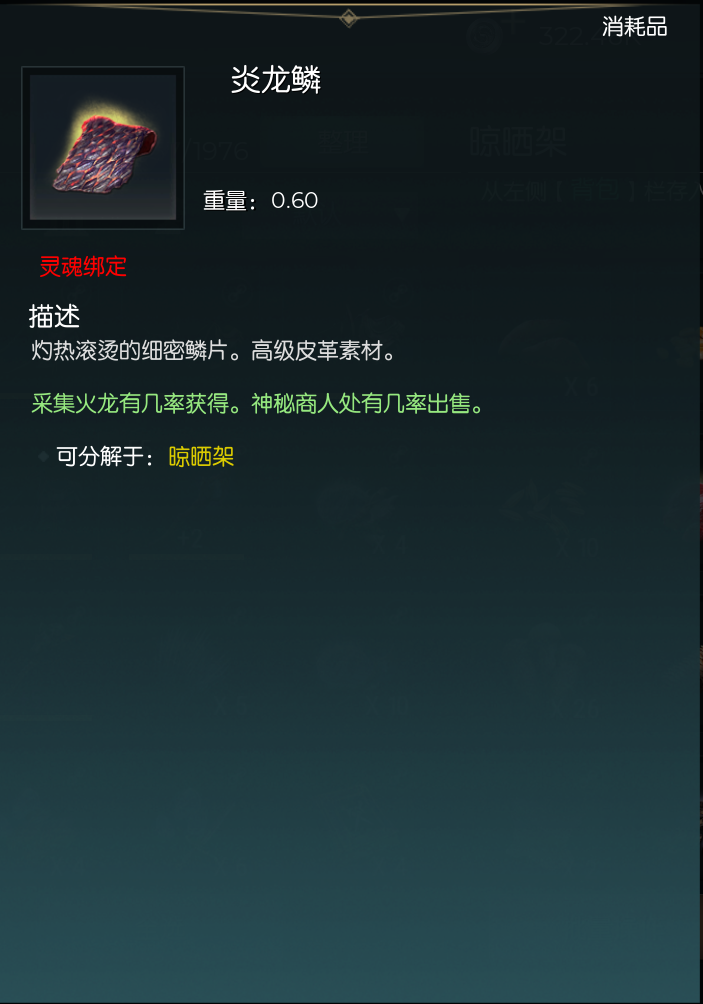703x1004 pixels.
Task: Expand the faded dropdown arrow below 整理
Action: click(402, 215)
